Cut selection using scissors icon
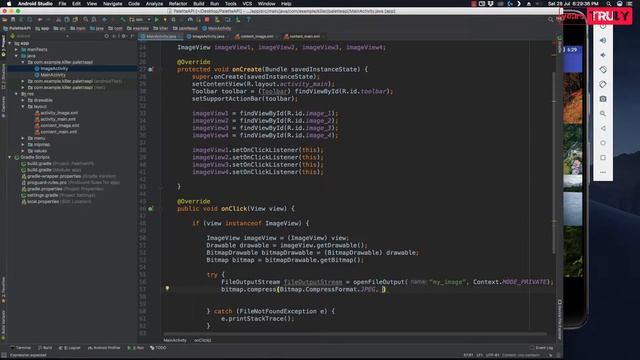640x360 pixels. tap(58, 20)
